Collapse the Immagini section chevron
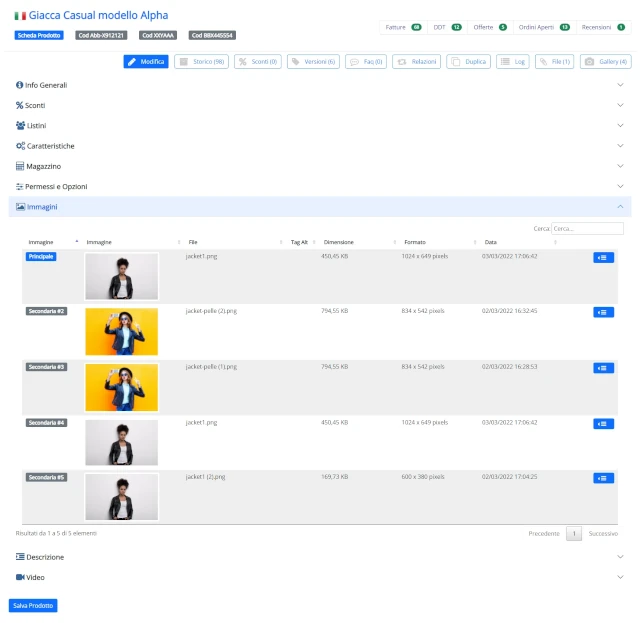 [620, 207]
